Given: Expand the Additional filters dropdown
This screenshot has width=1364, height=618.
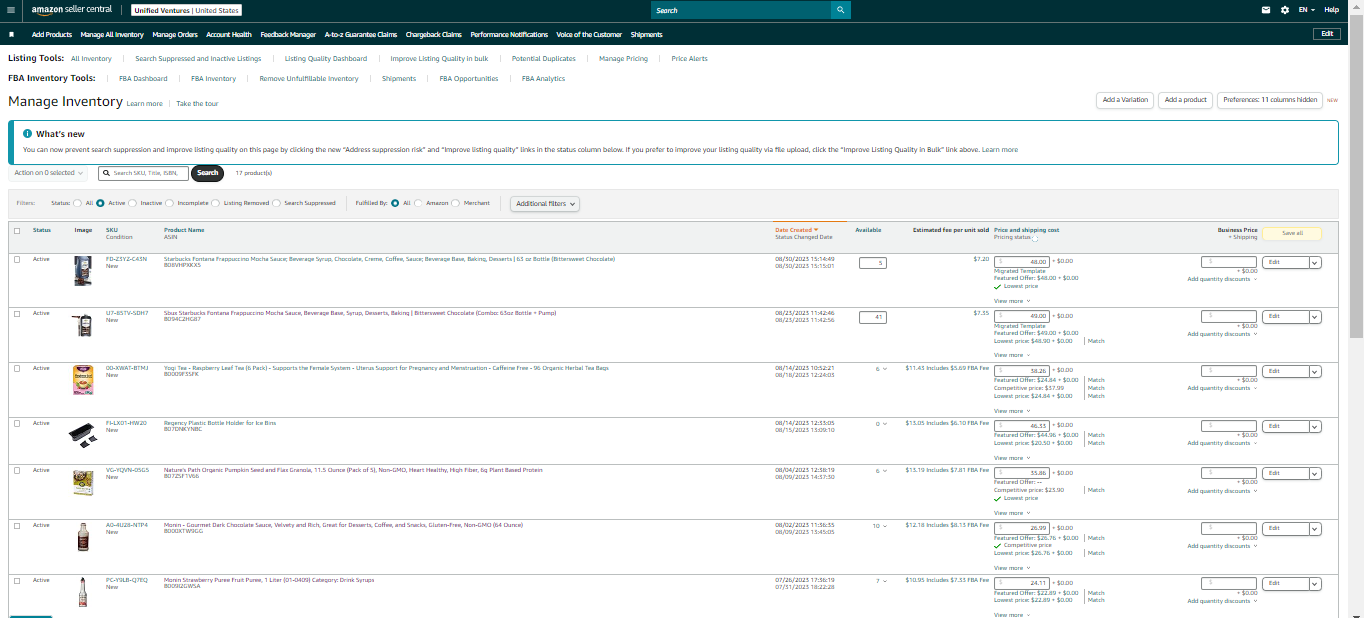Looking at the screenshot, I should (x=545, y=203).
